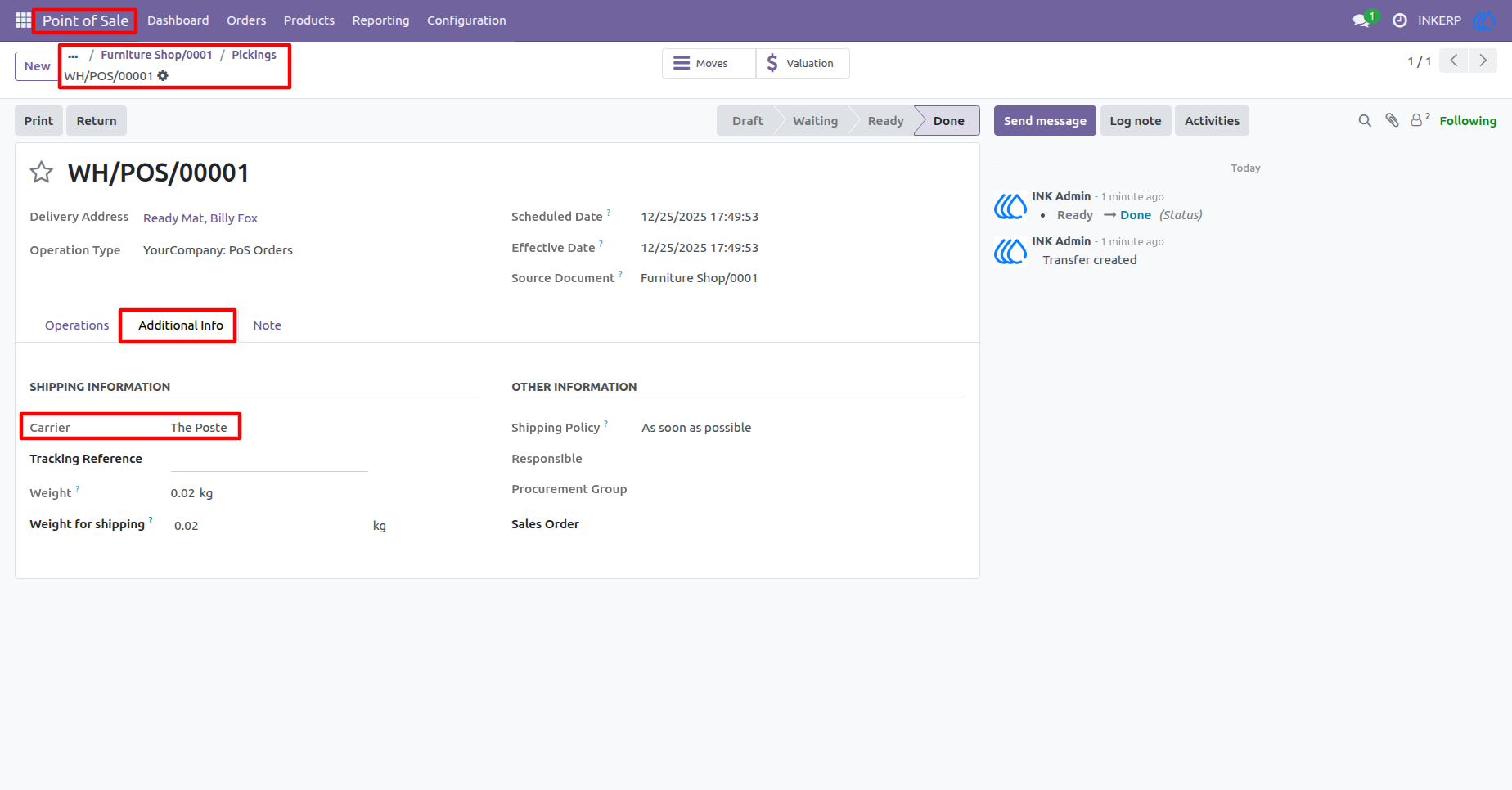
Task: Click the Weight for shipping input field
Action: tap(269, 526)
